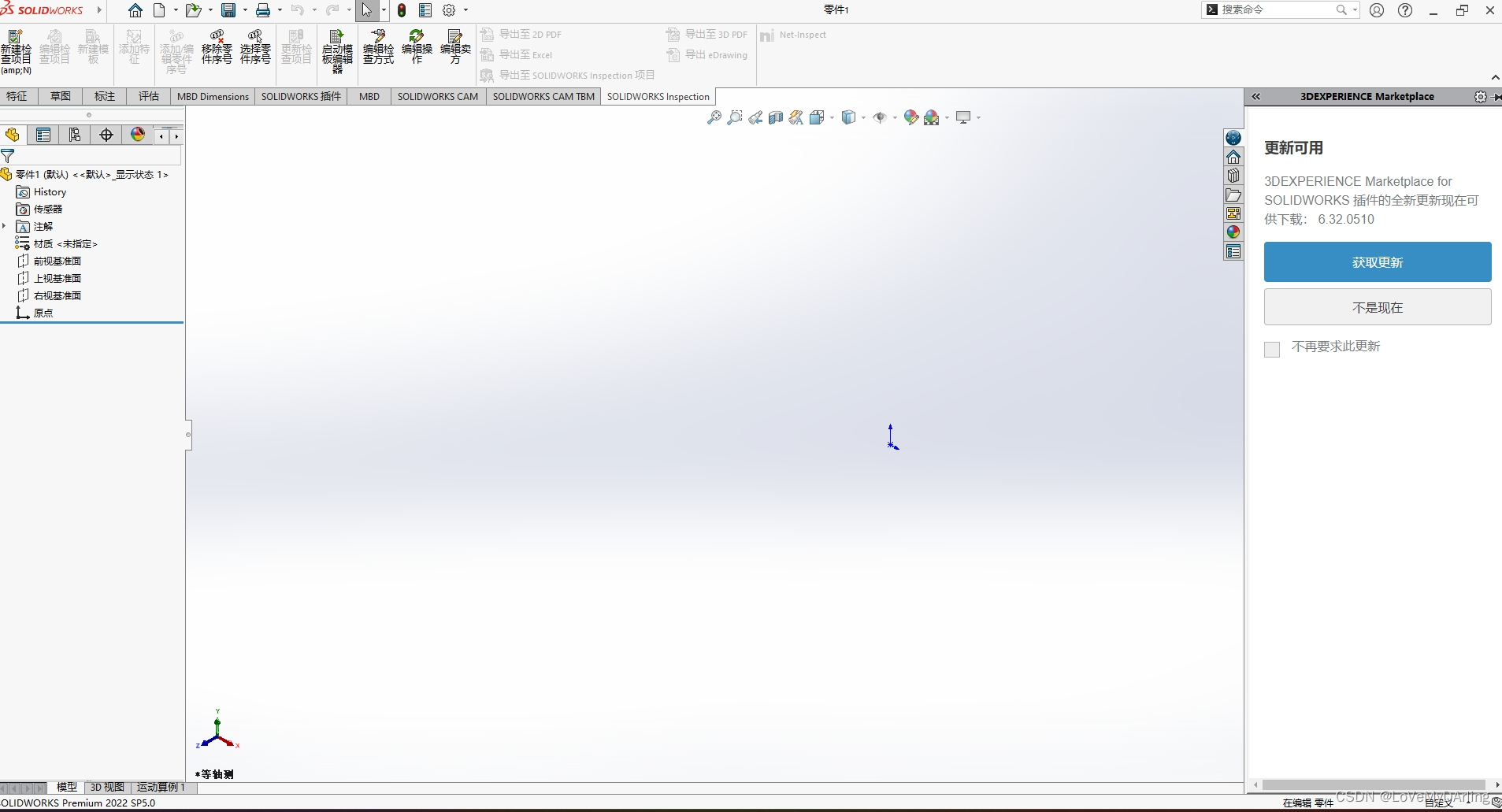Select the History tree item

coord(50,192)
